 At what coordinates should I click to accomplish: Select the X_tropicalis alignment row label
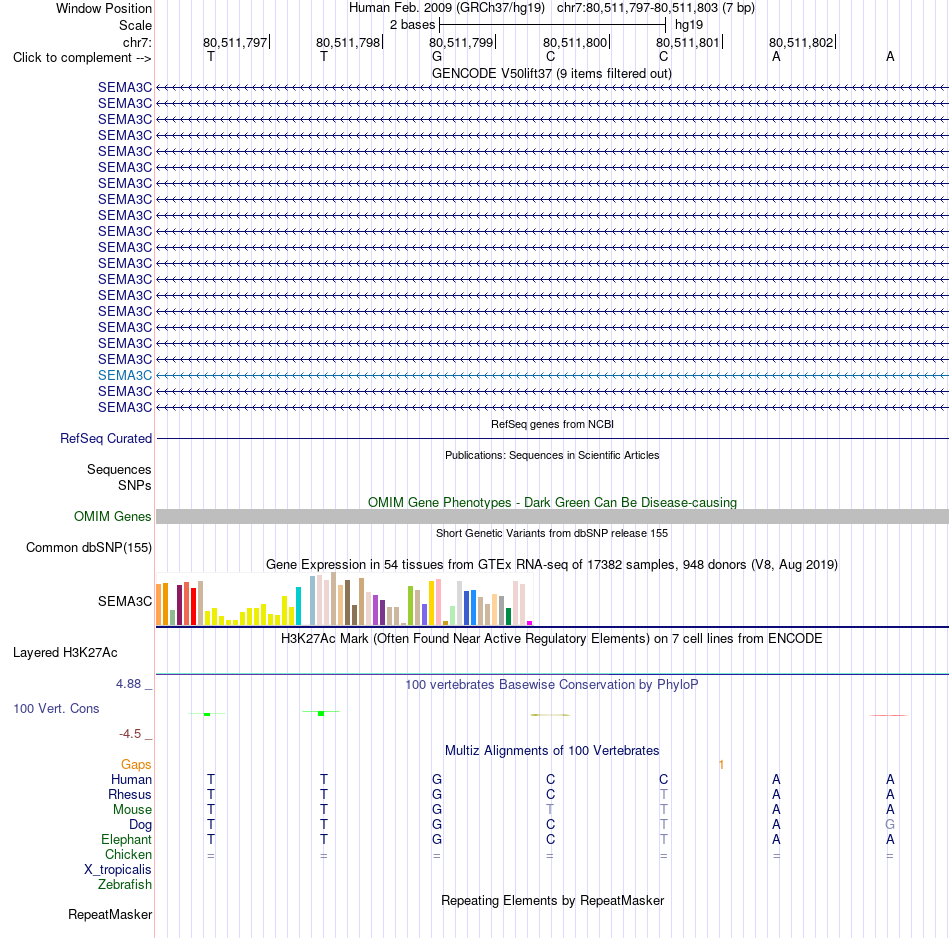point(118,870)
